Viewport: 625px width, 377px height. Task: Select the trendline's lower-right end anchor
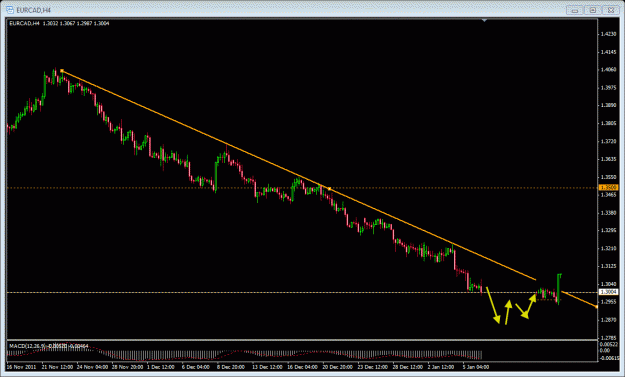pos(596,306)
